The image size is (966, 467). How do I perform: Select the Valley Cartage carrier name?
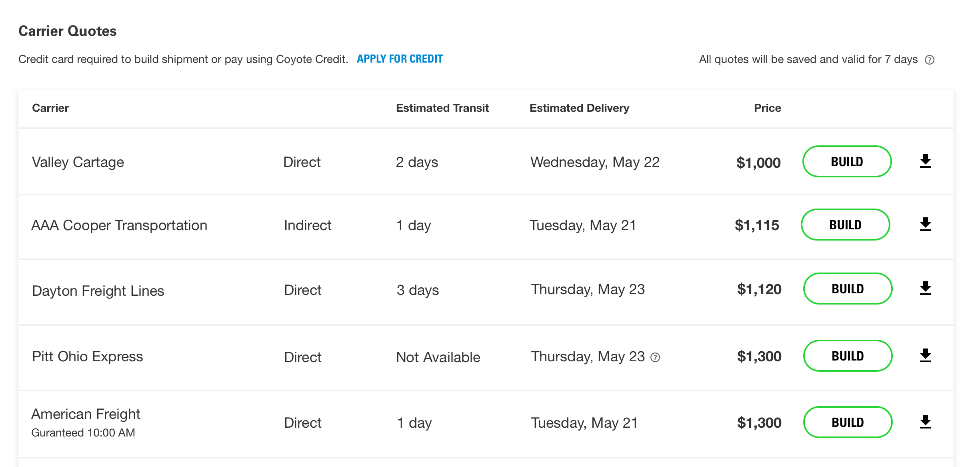(x=78, y=162)
